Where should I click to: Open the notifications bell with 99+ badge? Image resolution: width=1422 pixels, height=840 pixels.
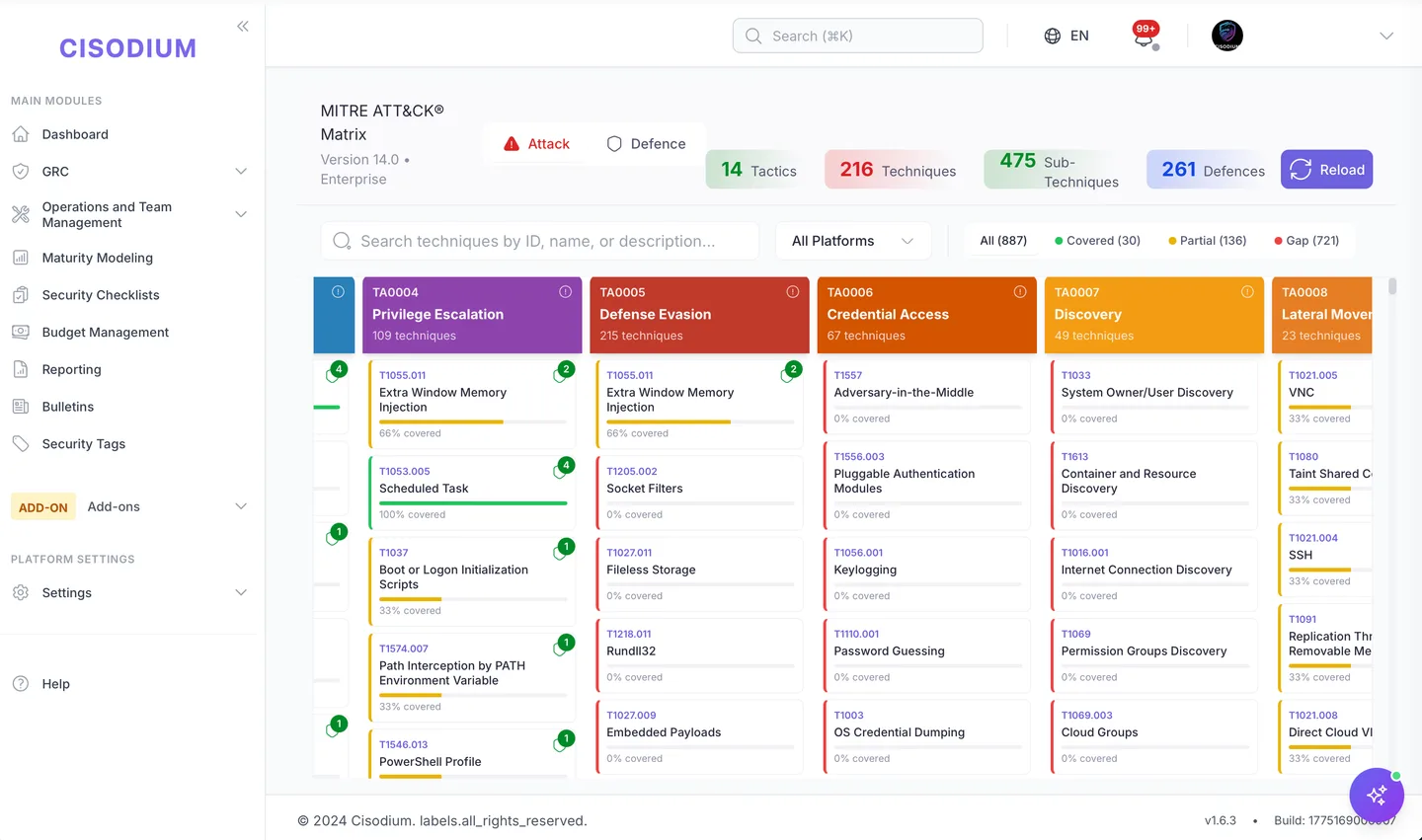[1145, 36]
